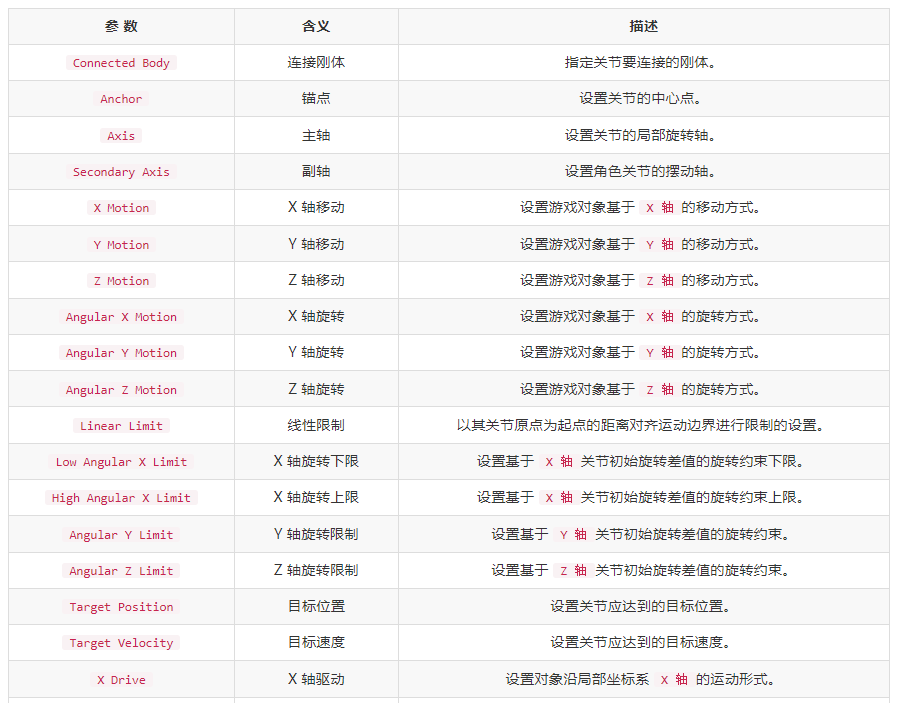The height and width of the screenshot is (703, 898).
Task: Click the 'X 轴旋转' meaning cell
Action: point(316,316)
